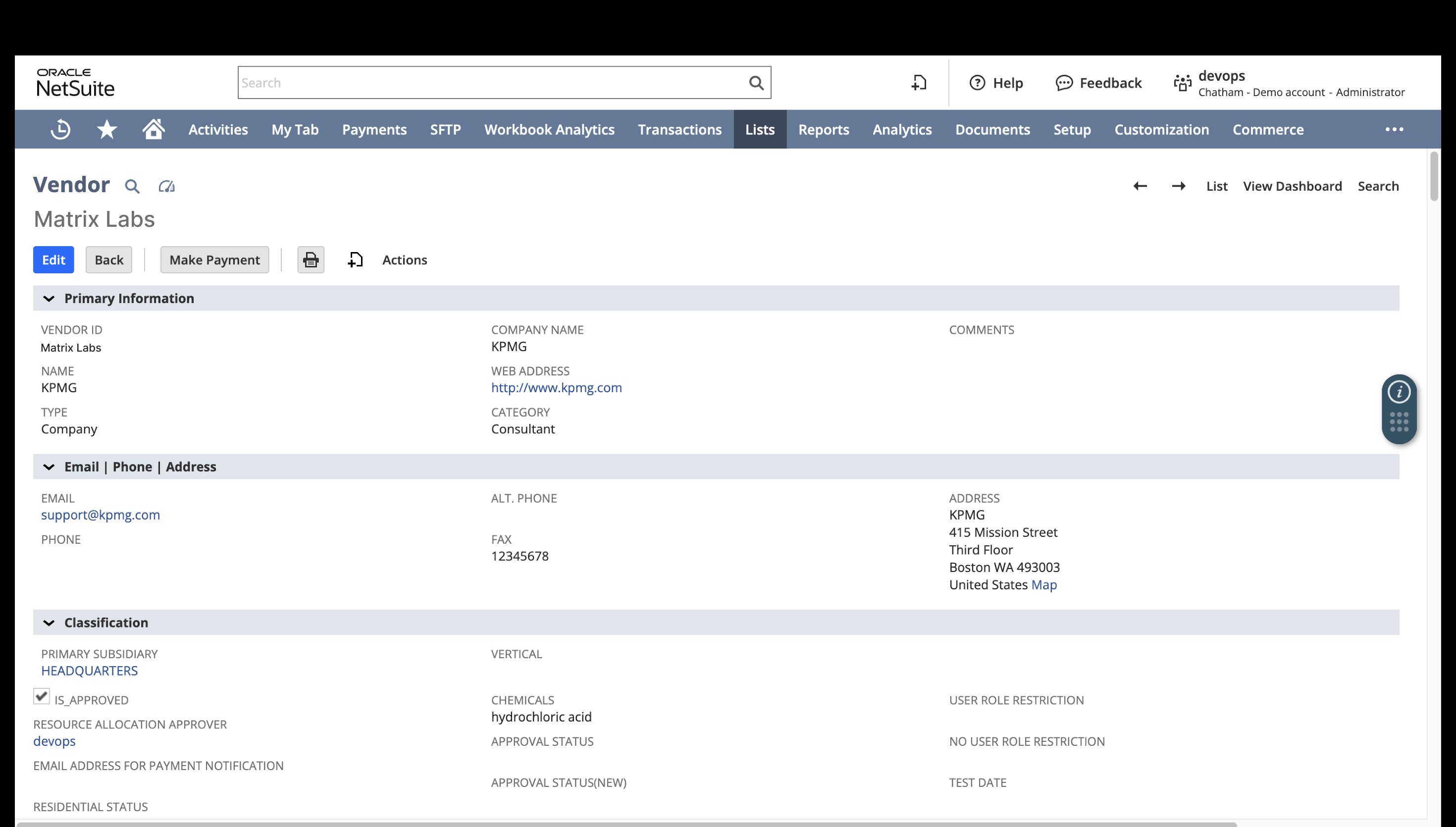Viewport: 1456px width, 827px height.
Task: Collapse the Primary Information section
Action: coord(49,299)
